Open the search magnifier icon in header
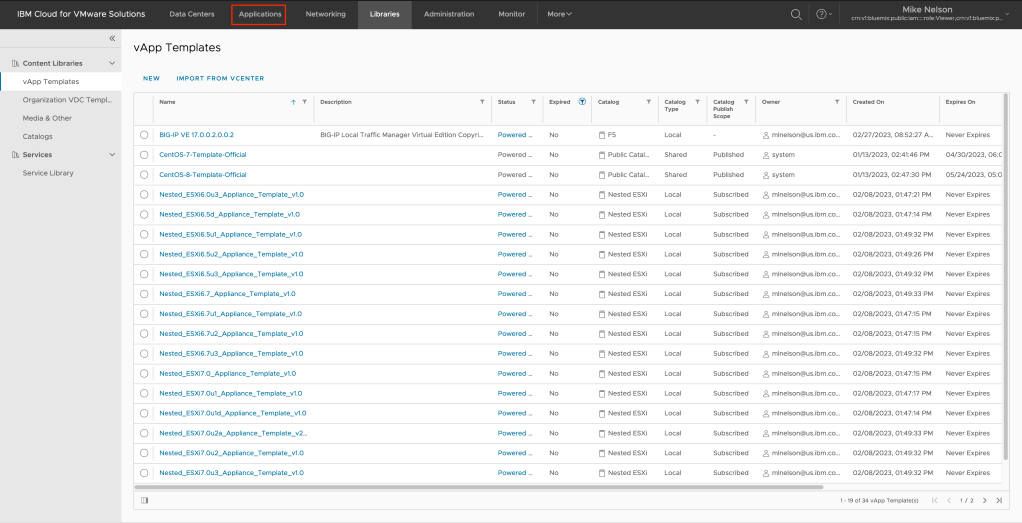 point(796,14)
